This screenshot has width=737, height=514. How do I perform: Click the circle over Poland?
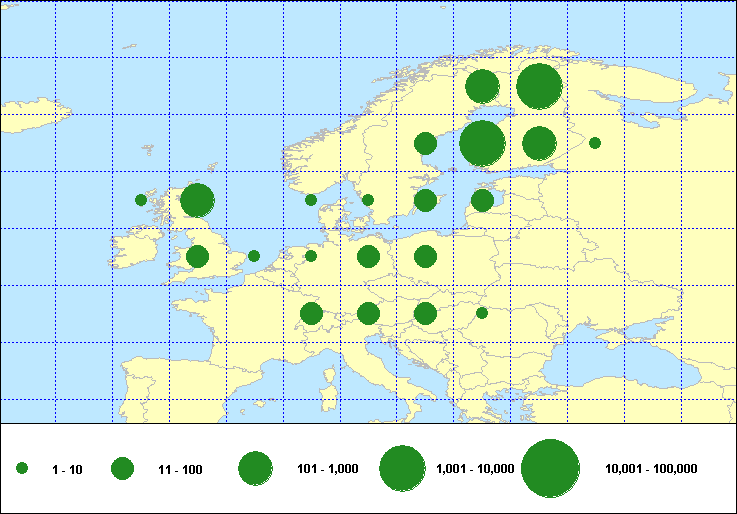click(x=425, y=257)
